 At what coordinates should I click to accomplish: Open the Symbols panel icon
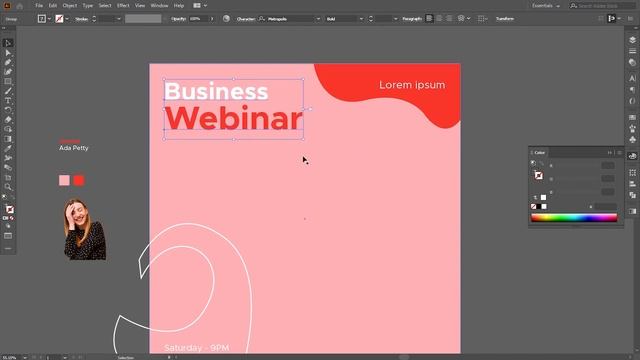pyautogui.click(x=632, y=140)
